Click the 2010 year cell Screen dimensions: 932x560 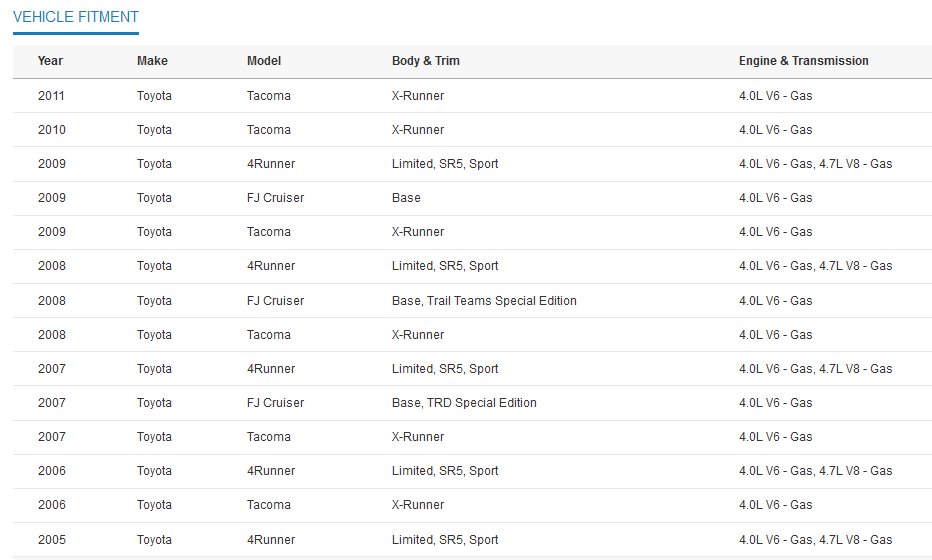[x=52, y=130]
